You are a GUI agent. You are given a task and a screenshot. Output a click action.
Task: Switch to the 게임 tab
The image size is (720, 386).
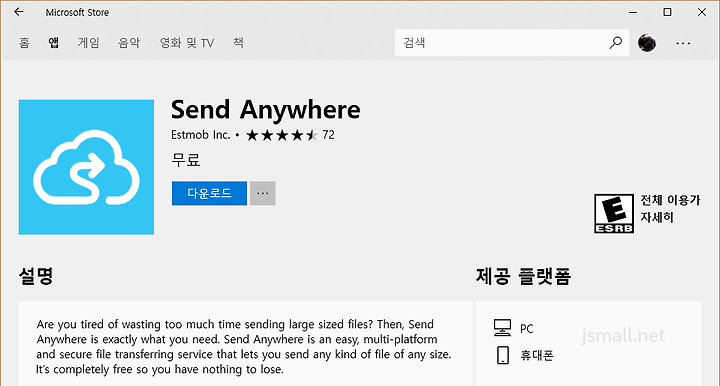click(89, 43)
